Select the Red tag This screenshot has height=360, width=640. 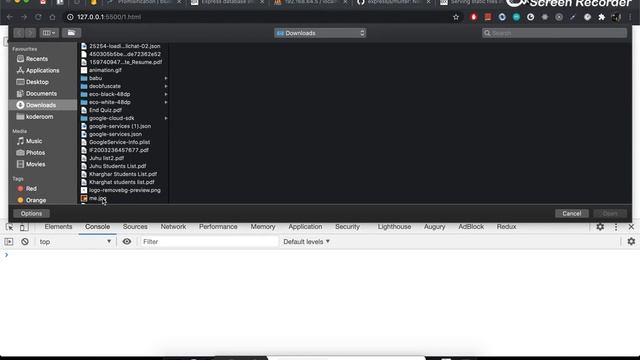click(42, 189)
